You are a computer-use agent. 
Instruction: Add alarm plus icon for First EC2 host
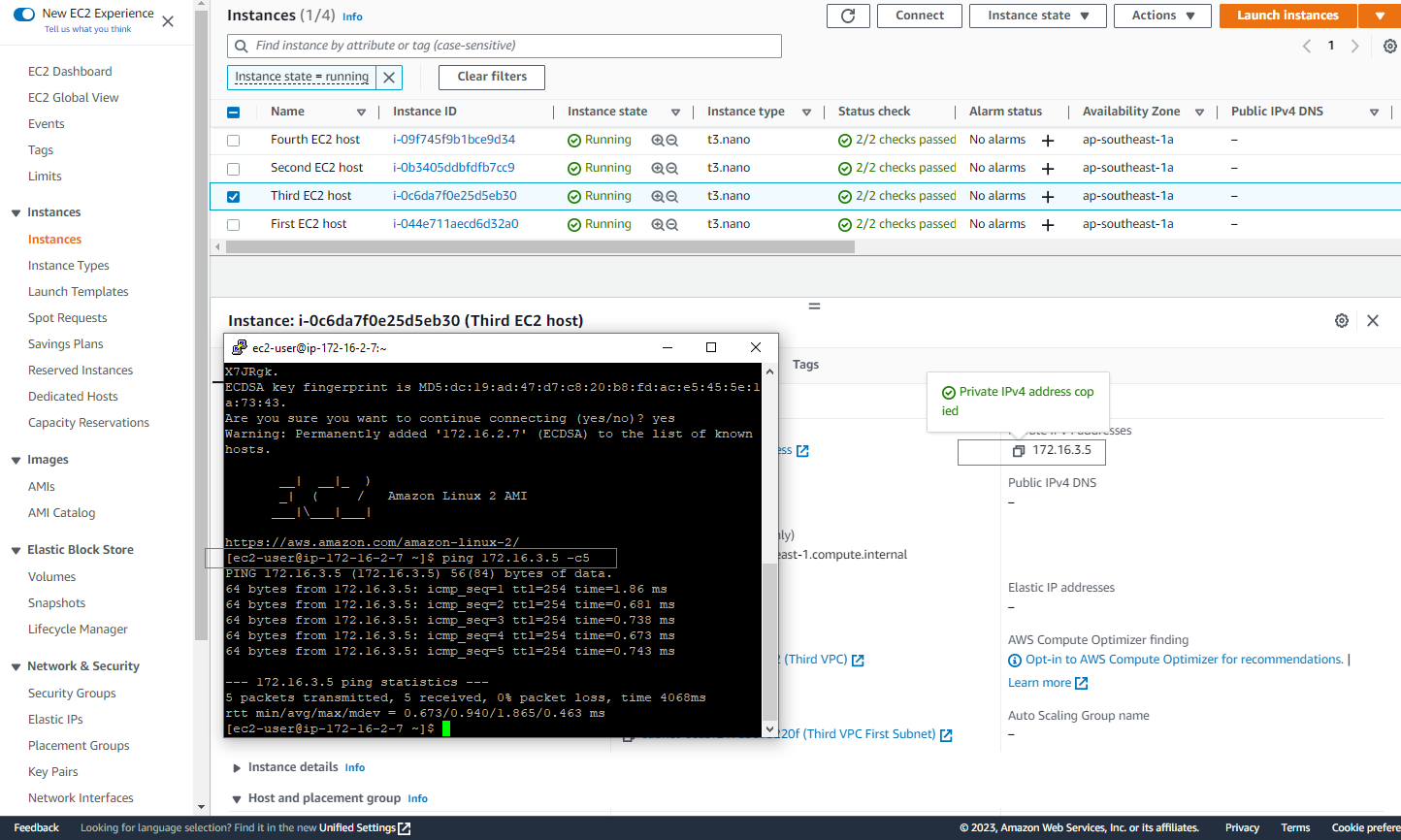click(x=1048, y=225)
